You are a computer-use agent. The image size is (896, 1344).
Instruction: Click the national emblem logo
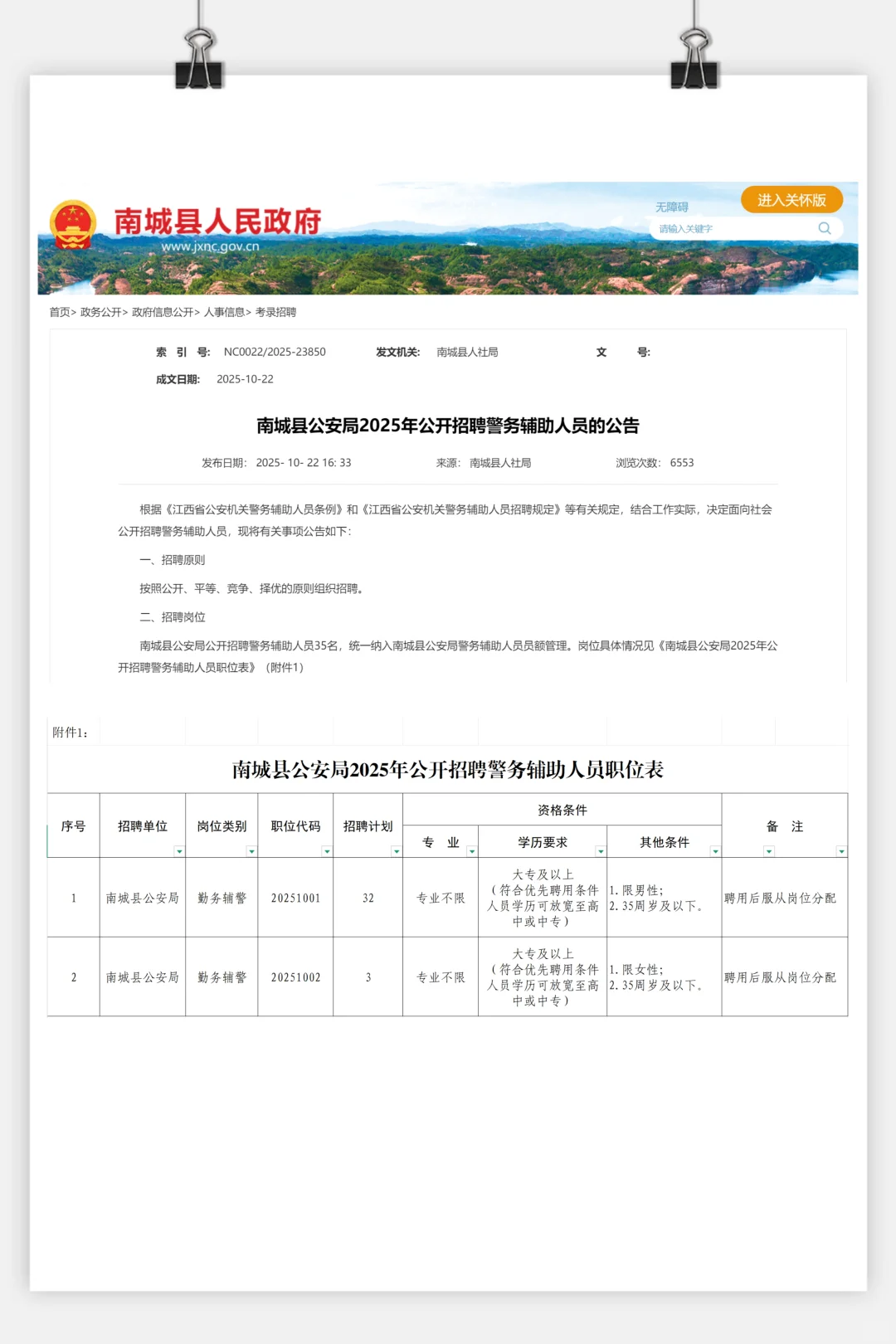(x=73, y=225)
